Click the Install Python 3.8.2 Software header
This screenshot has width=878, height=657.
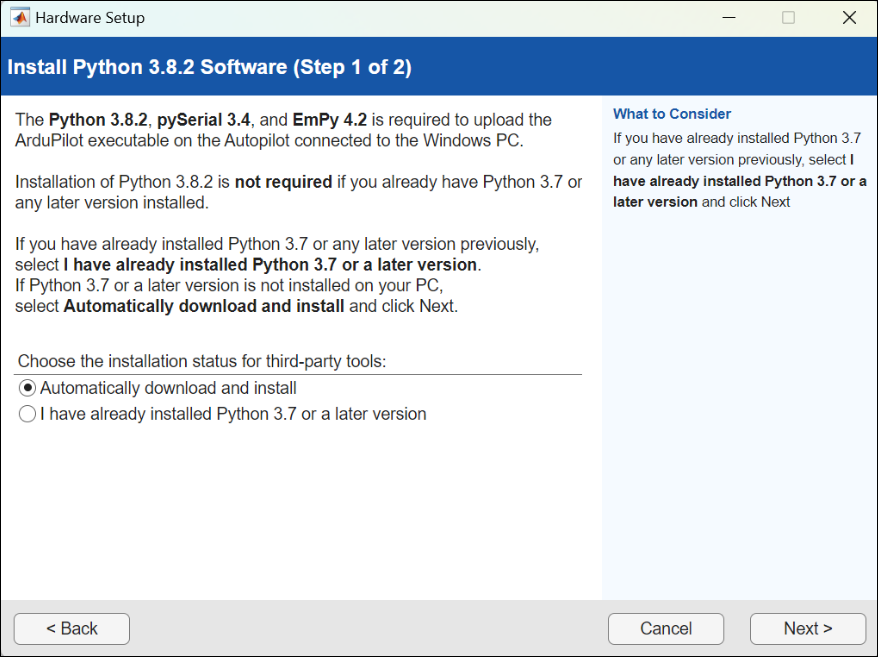209,68
